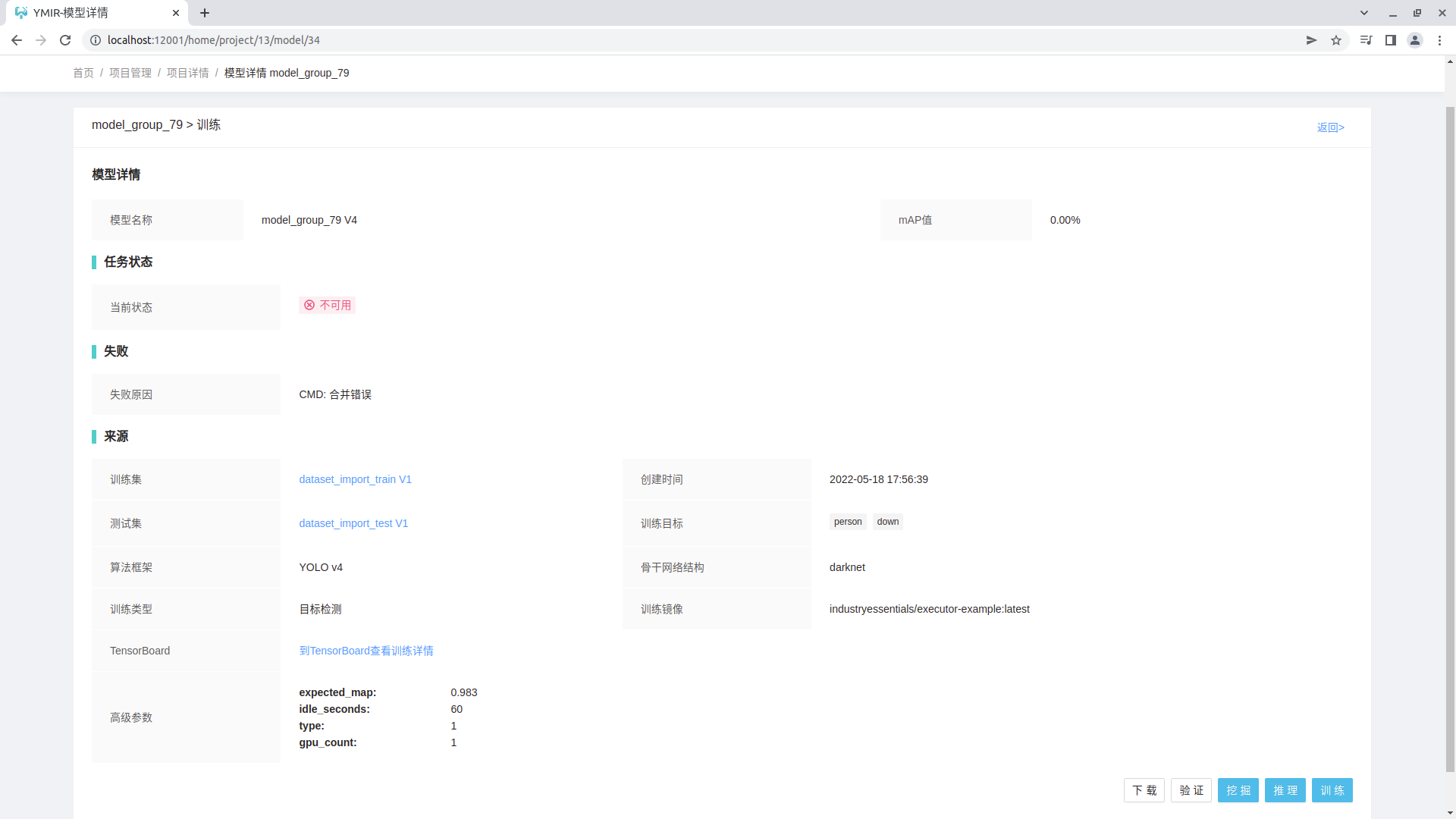The width and height of the screenshot is (1456, 819).
Task: Click the 下载 button
Action: tap(1144, 790)
